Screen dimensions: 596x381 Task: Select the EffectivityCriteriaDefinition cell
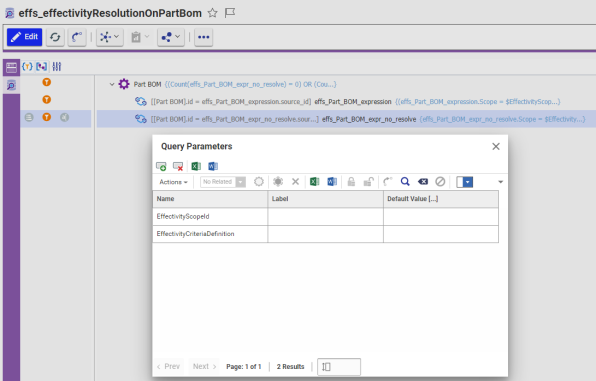210,234
